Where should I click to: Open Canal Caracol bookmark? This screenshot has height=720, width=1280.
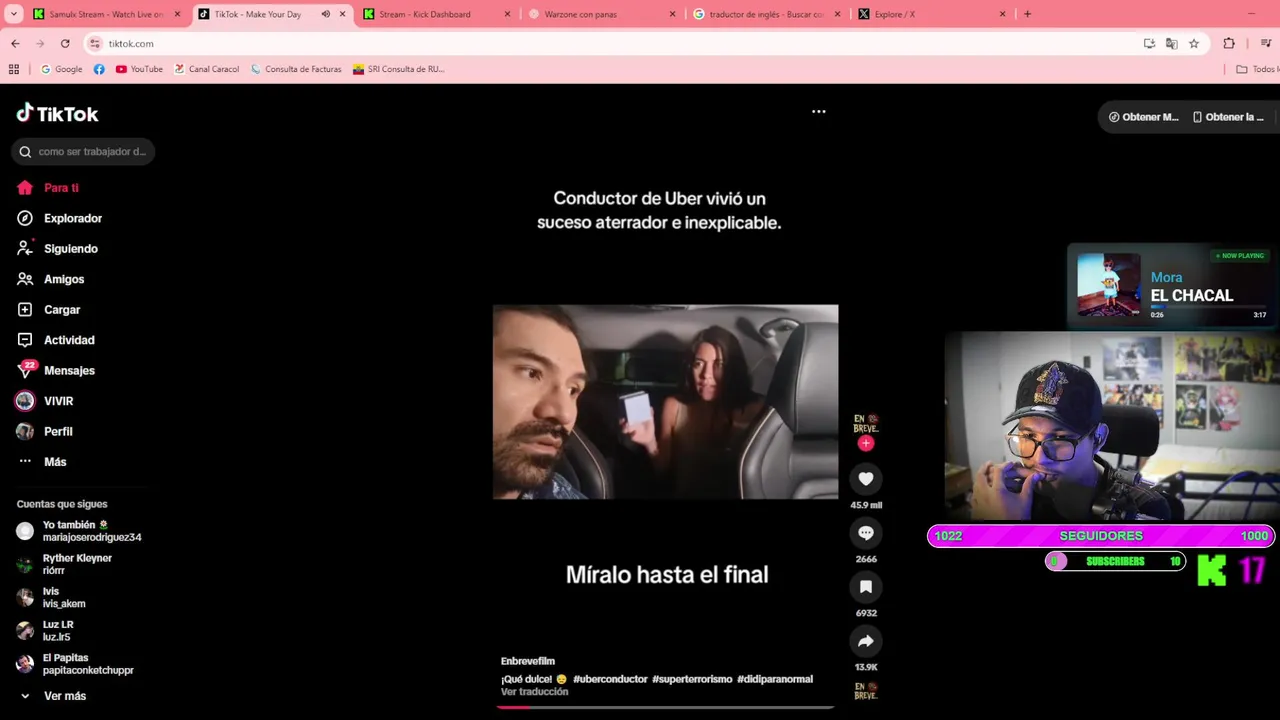pos(207,69)
